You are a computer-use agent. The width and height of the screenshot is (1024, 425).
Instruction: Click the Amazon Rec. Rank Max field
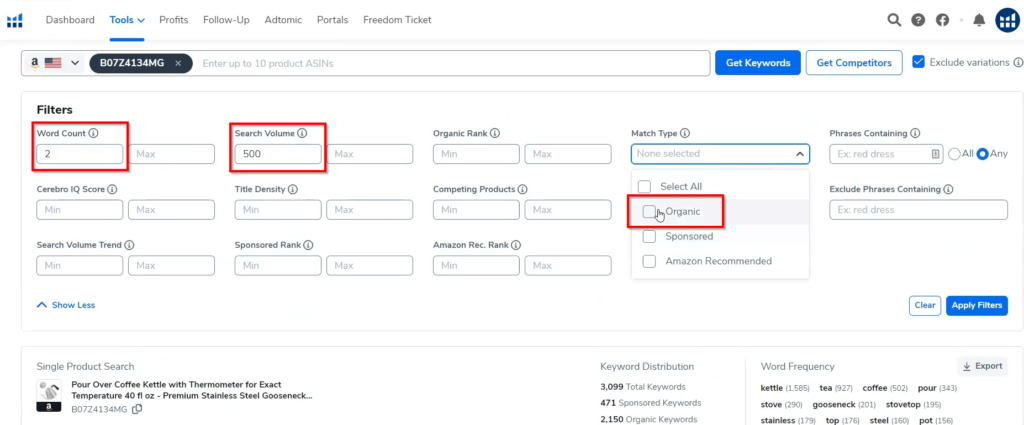(x=568, y=266)
